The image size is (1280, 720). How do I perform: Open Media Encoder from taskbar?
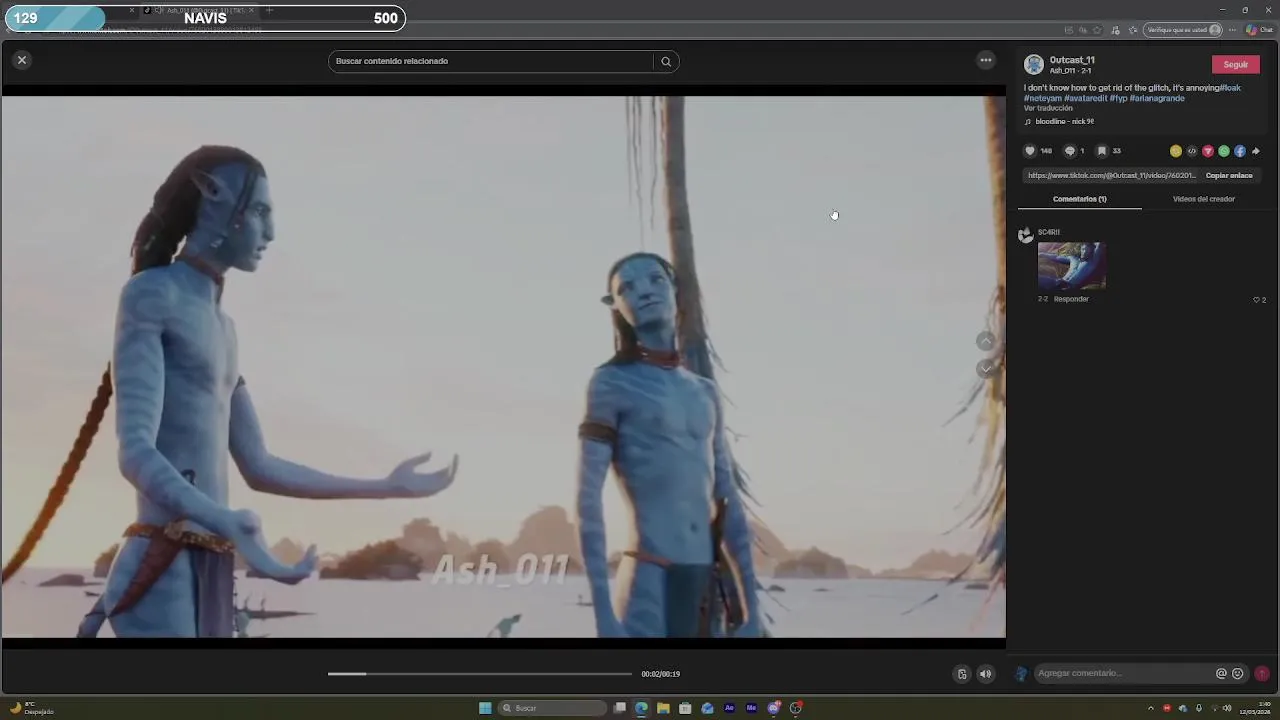tap(751, 708)
